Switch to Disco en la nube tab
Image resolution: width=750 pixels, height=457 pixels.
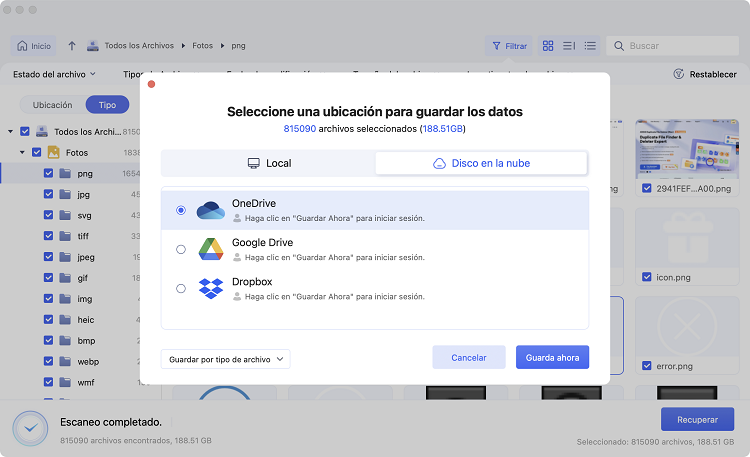(x=481, y=163)
